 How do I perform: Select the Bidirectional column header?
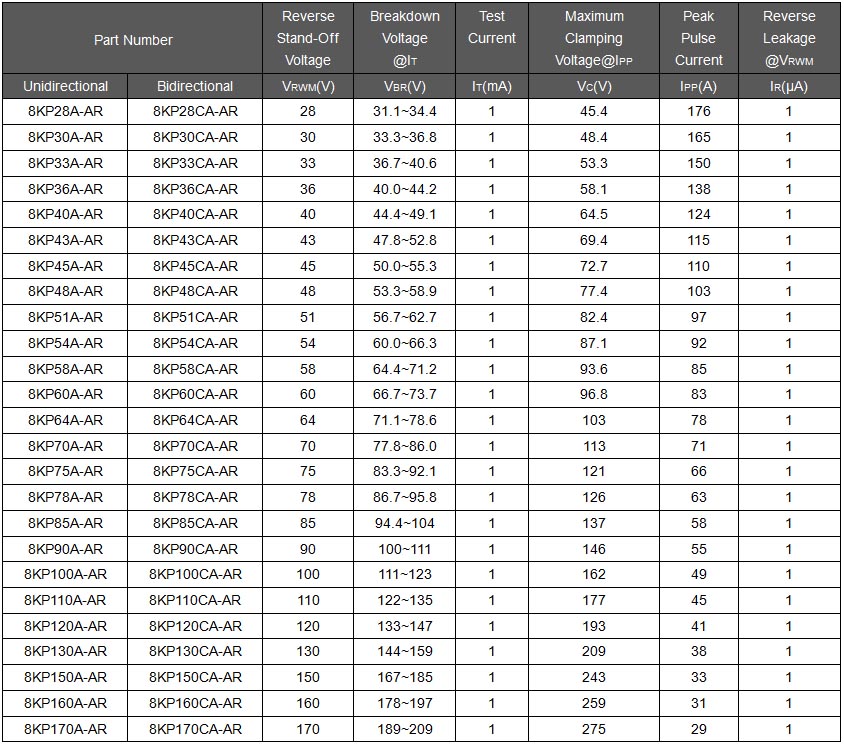pyautogui.click(x=195, y=86)
